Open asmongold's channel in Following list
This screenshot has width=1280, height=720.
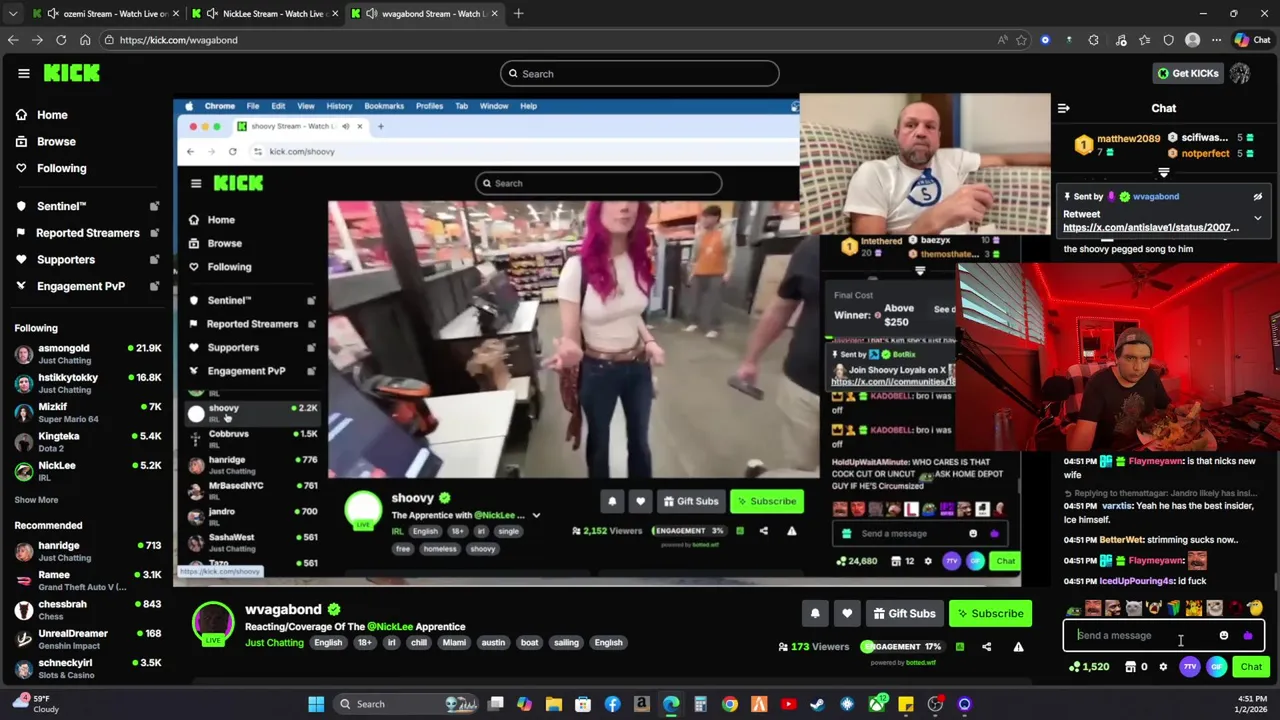(x=87, y=354)
